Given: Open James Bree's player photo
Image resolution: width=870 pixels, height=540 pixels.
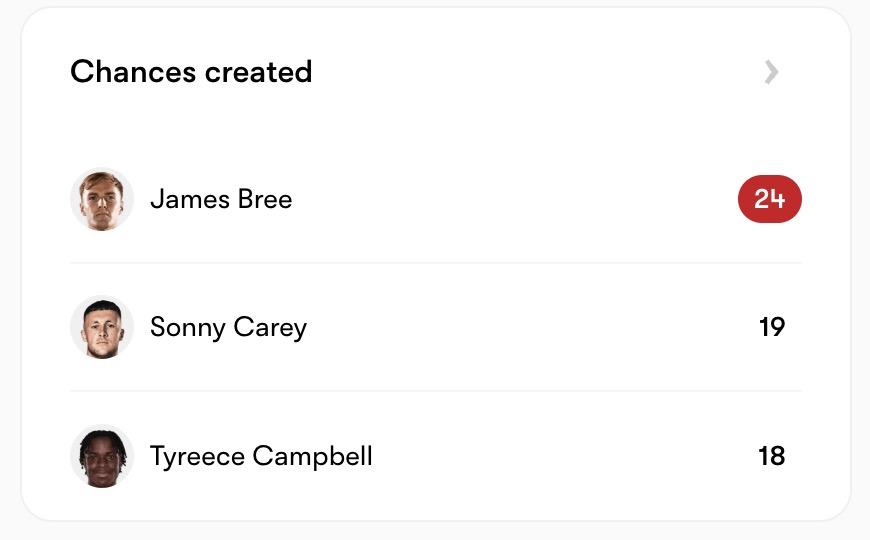Looking at the screenshot, I should click(102, 200).
